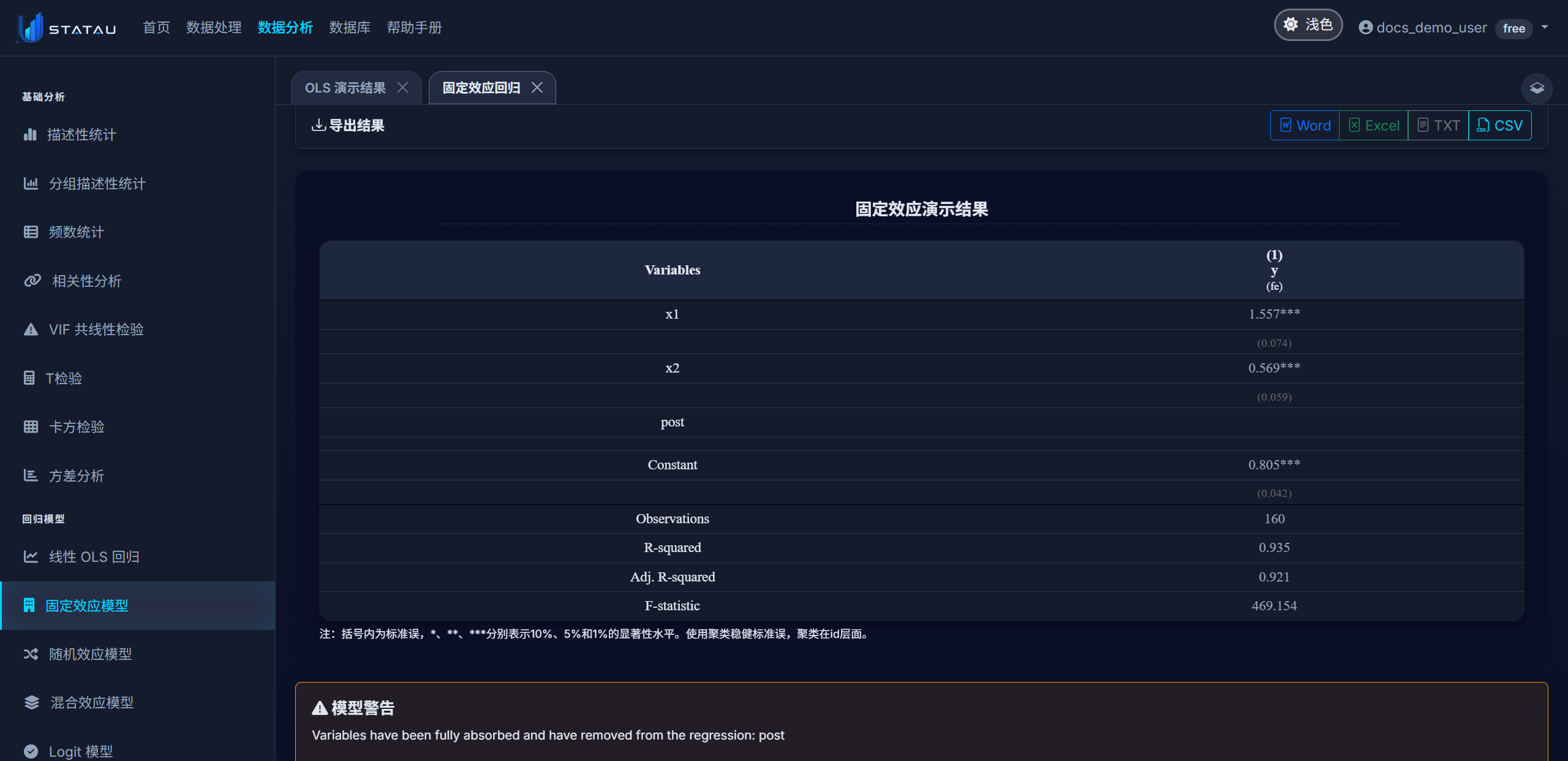The width and height of the screenshot is (1568, 761).
Task: Open the 帮助手册 menu
Action: coord(414,28)
